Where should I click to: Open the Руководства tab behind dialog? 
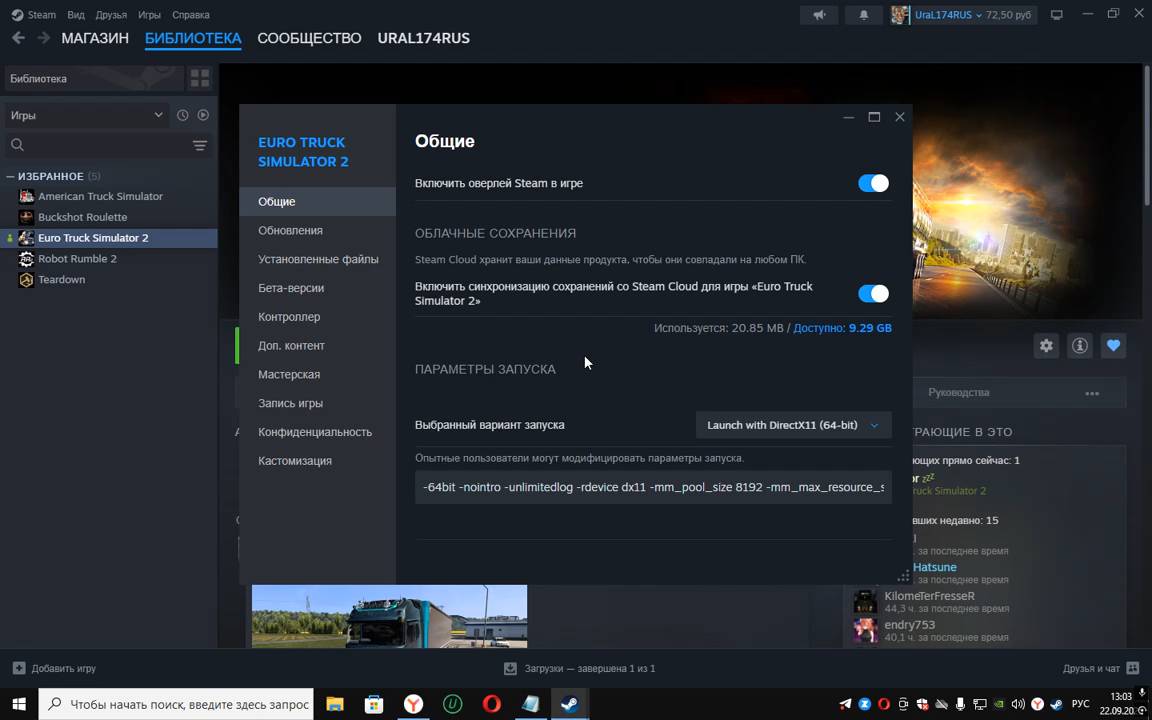tap(959, 393)
